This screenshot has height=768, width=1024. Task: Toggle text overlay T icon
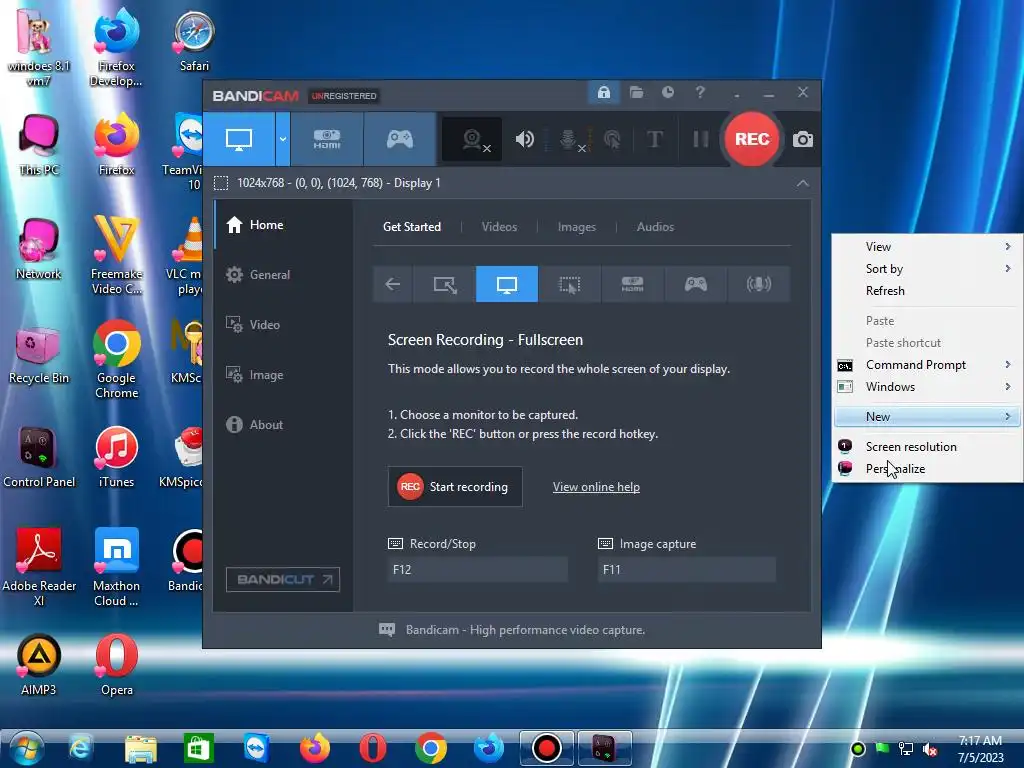(654, 139)
